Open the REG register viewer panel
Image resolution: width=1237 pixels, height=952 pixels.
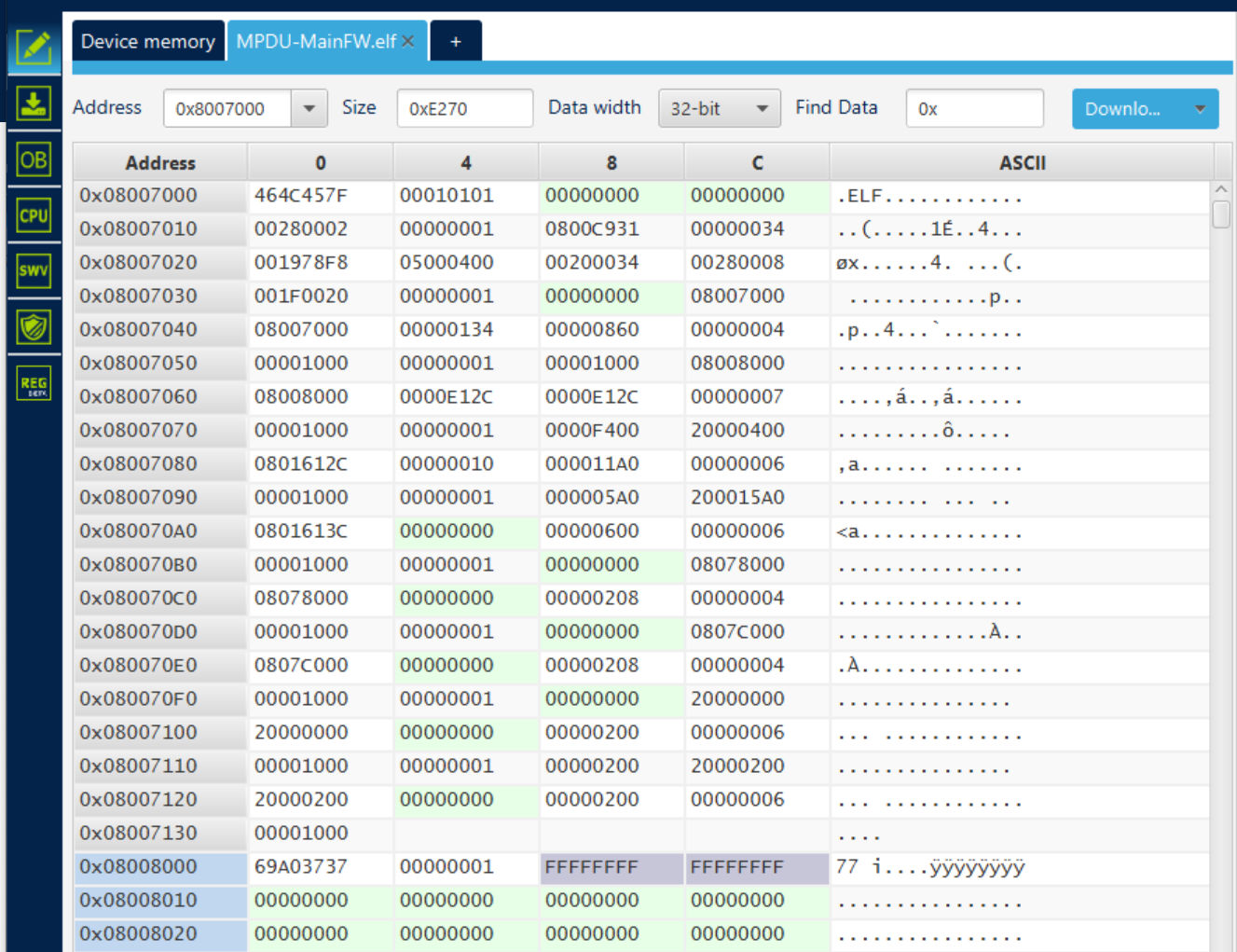tap(34, 383)
